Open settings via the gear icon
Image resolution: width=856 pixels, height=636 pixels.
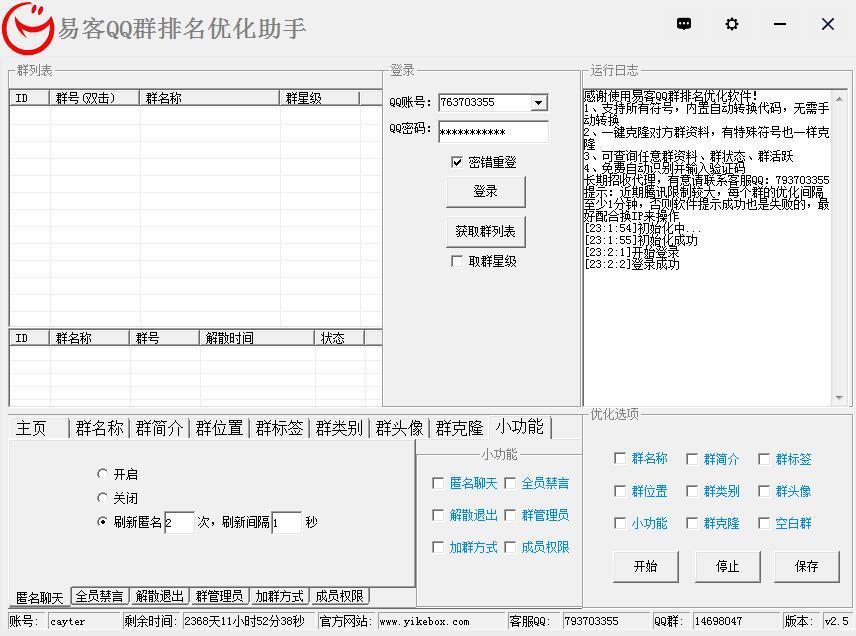point(732,24)
